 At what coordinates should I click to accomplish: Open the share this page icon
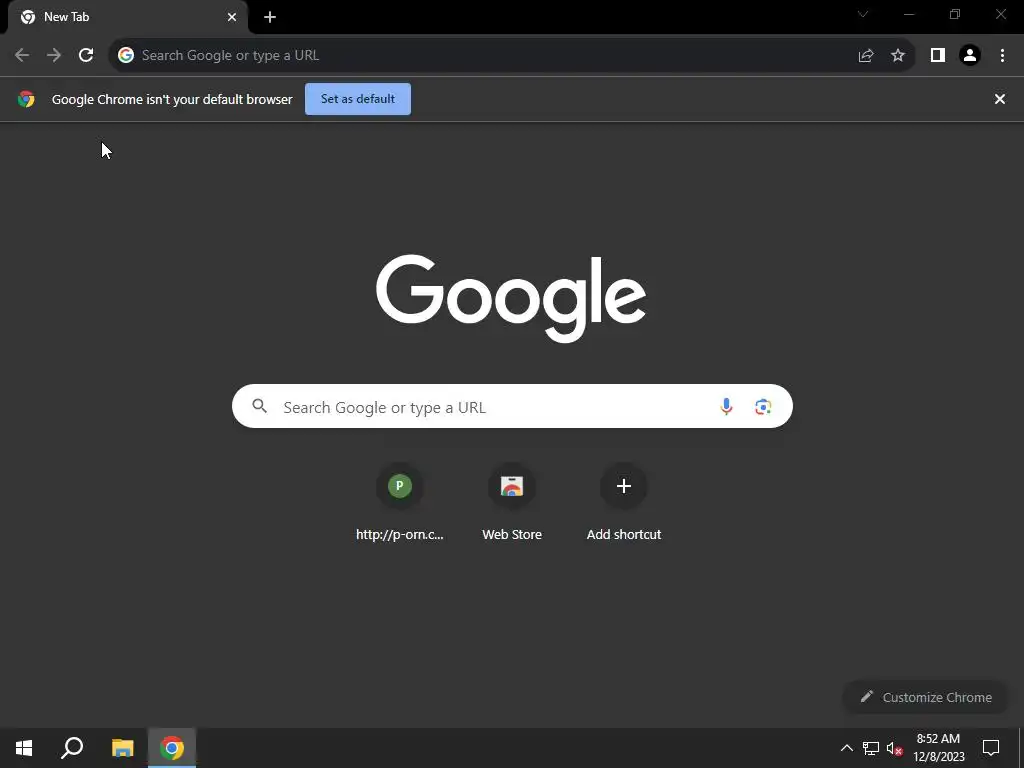866,56
